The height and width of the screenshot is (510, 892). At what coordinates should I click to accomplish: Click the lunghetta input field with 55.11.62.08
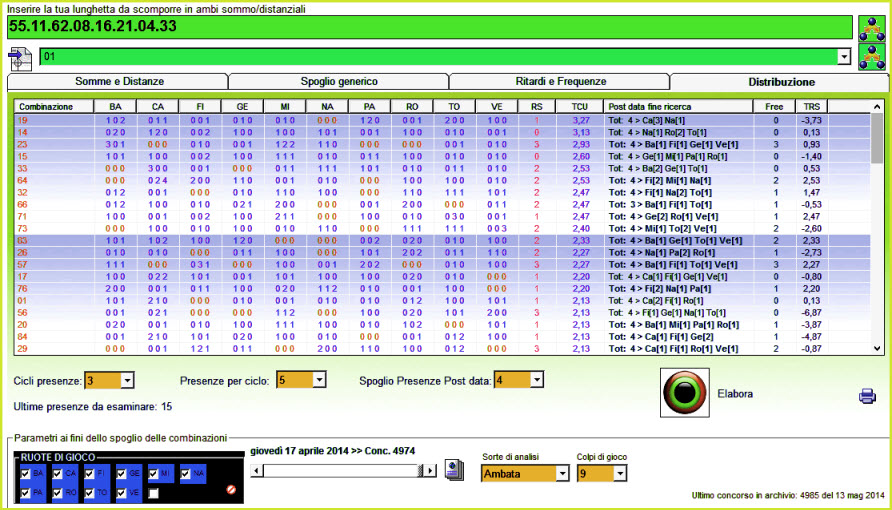[430, 27]
